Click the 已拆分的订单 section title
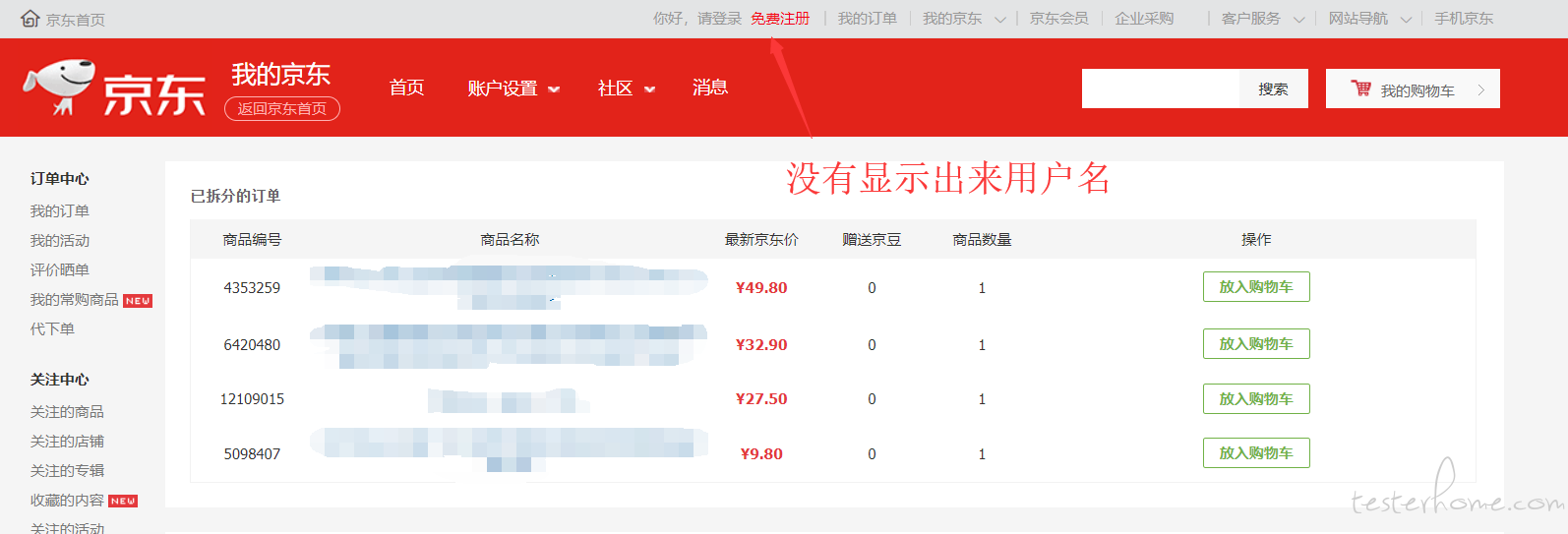1568x534 pixels. pyautogui.click(x=235, y=196)
